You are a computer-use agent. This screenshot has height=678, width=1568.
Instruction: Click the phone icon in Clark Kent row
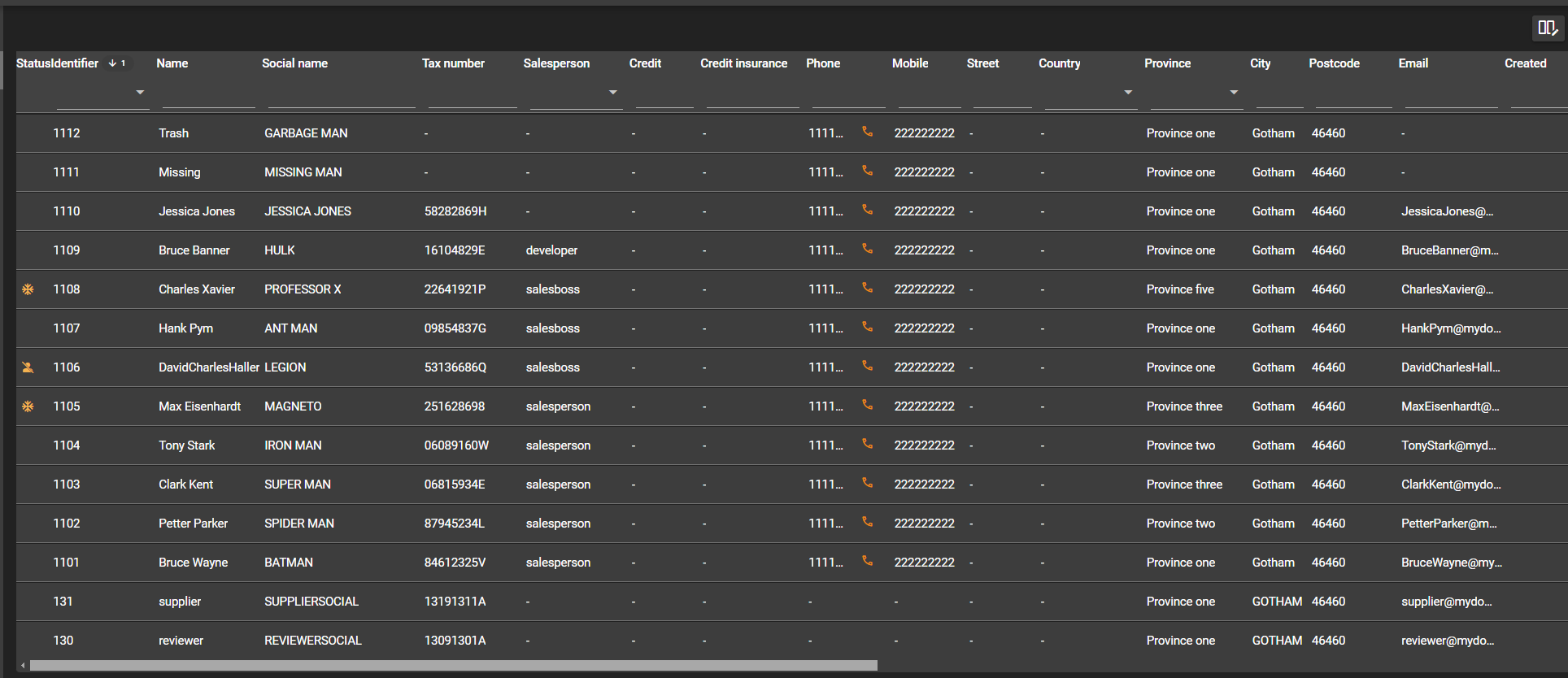point(868,483)
